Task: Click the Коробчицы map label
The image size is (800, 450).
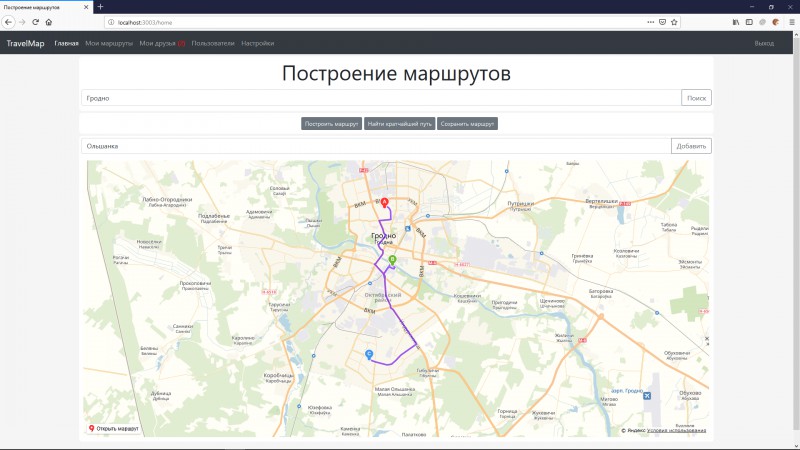Action: [x=278, y=376]
